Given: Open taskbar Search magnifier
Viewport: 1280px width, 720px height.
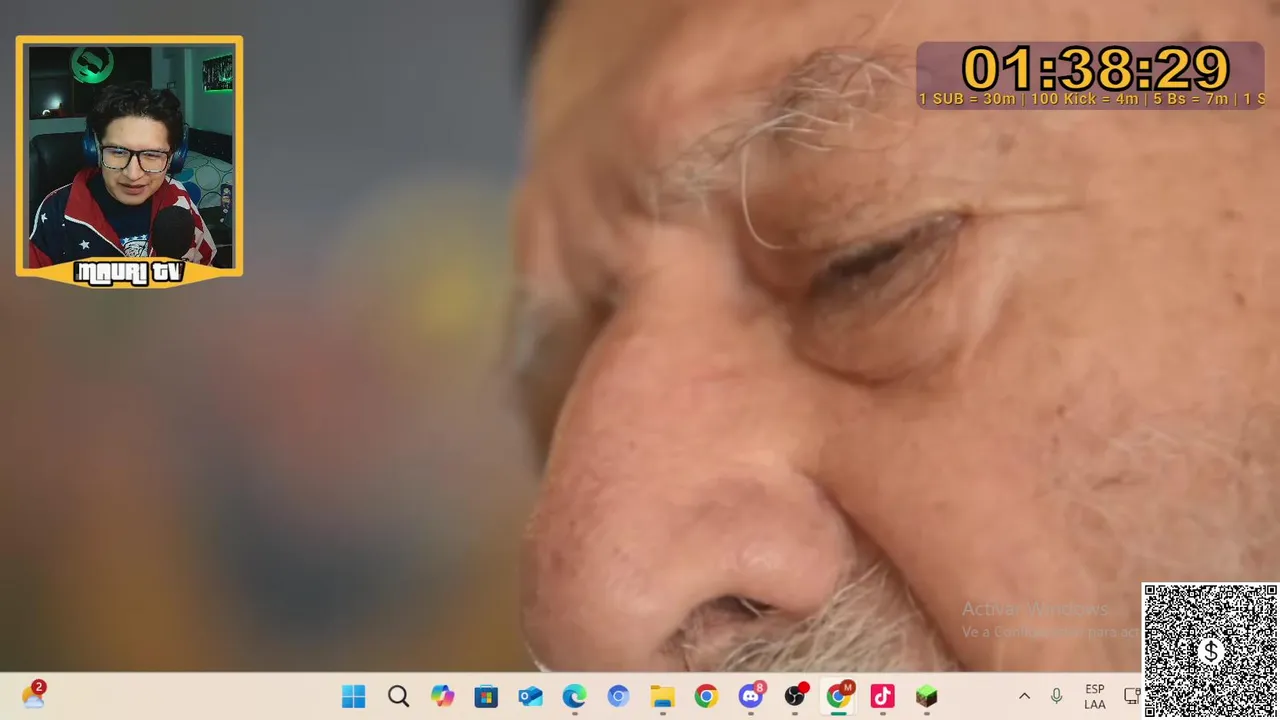Looking at the screenshot, I should [x=398, y=697].
